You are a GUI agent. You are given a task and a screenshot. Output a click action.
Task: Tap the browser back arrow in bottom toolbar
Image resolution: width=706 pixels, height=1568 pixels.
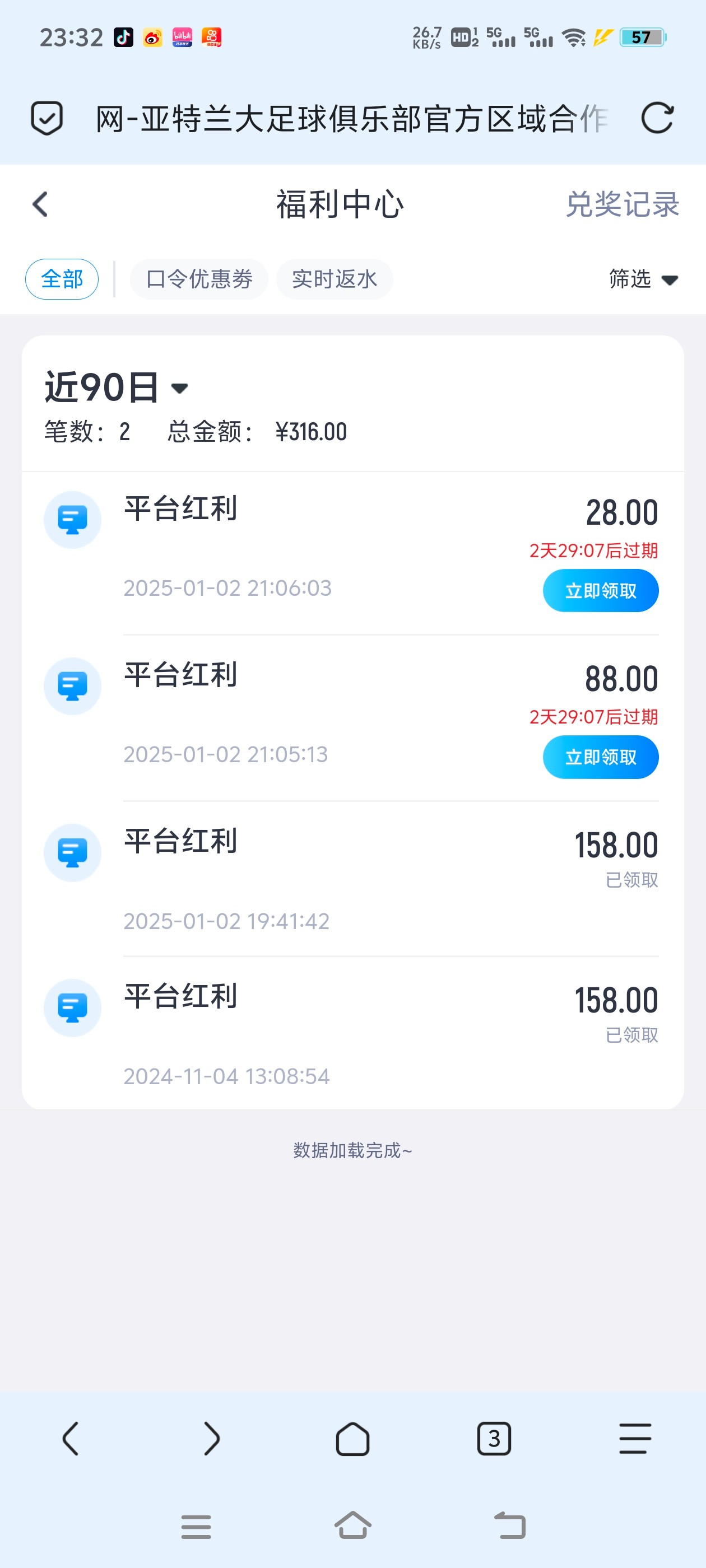point(71,1439)
